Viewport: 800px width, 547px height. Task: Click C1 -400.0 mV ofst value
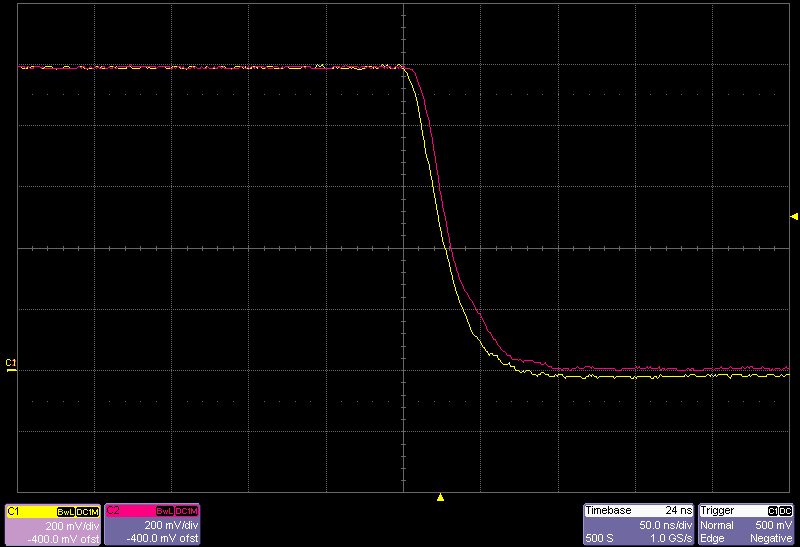(x=63, y=539)
